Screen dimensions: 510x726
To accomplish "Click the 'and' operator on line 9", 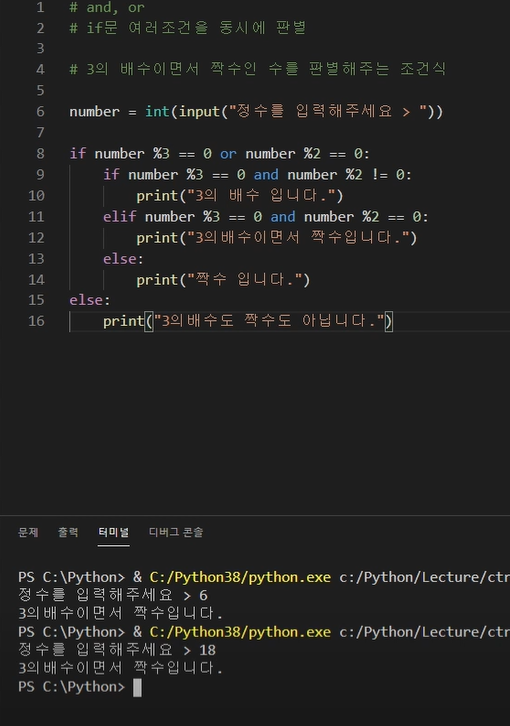I will coord(266,175).
